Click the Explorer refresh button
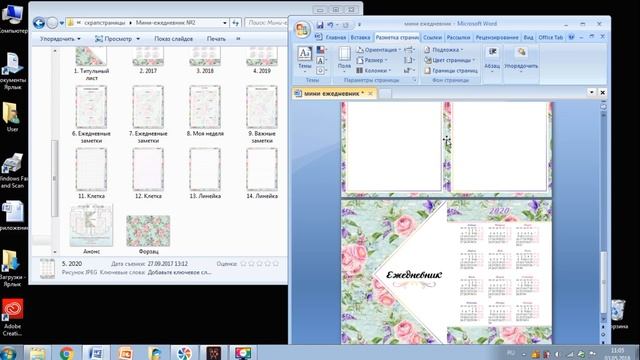The height and width of the screenshot is (360, 640). pyautogui.click(x=236, y=23)
